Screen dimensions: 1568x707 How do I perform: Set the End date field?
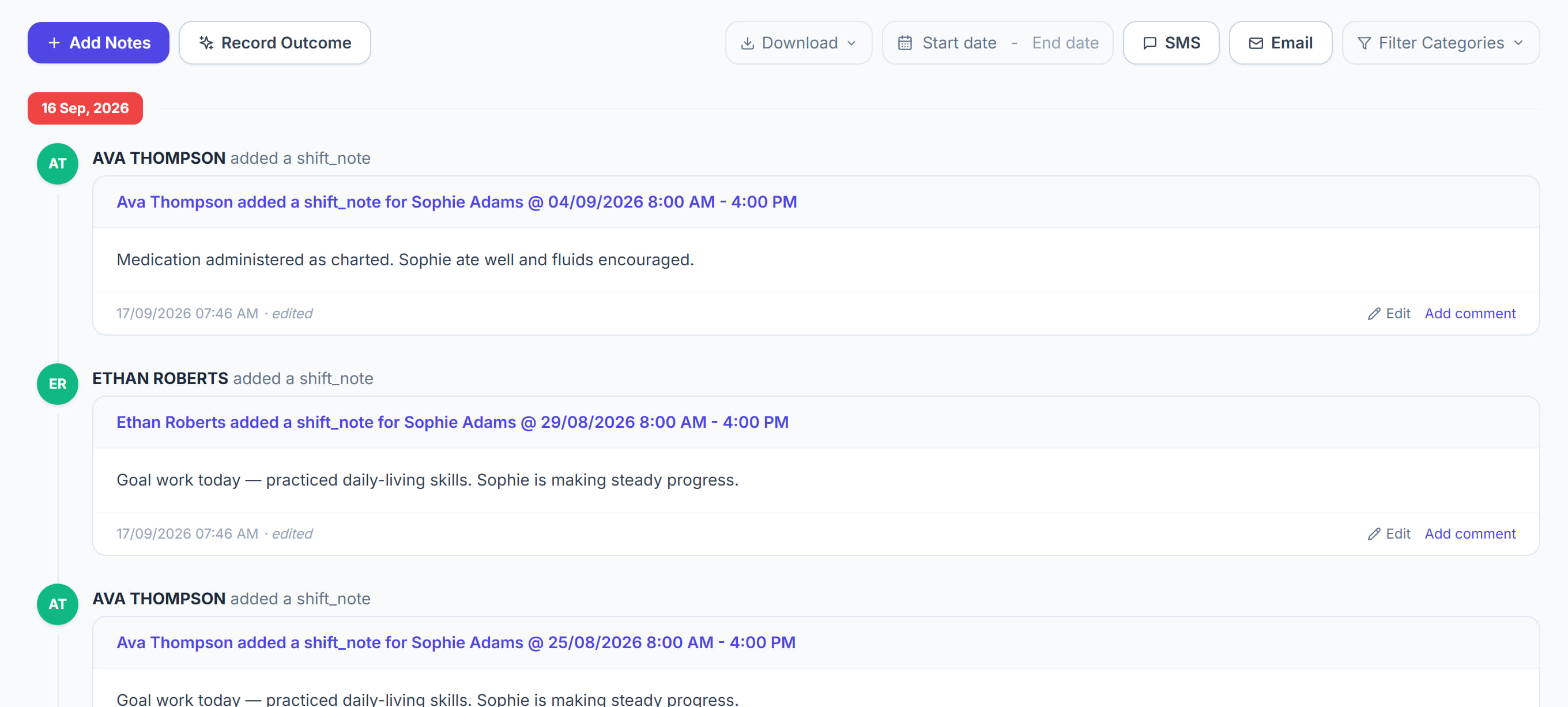pyautogui.click(x=1065, y=43)
